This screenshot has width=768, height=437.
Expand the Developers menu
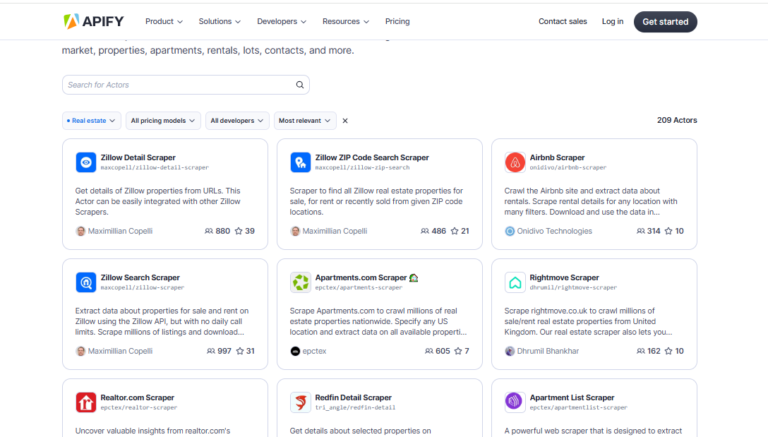coord(282,22)
